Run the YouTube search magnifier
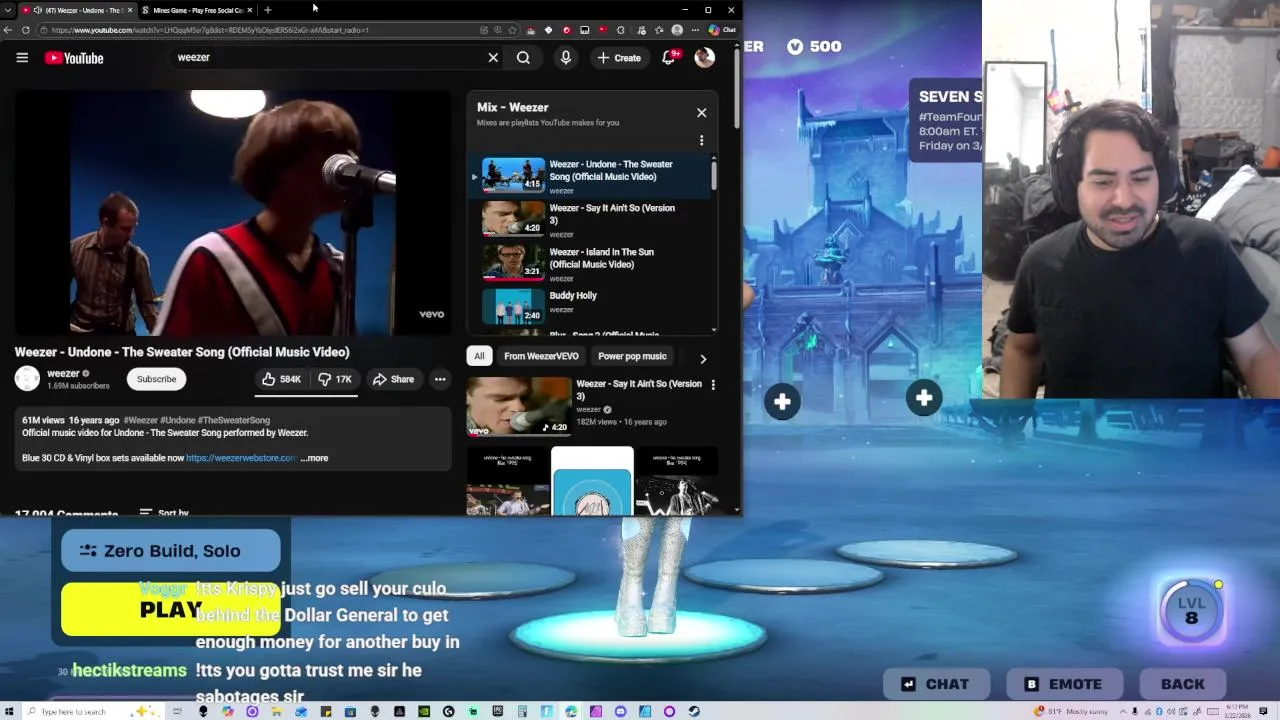 [x=523, y=58]
